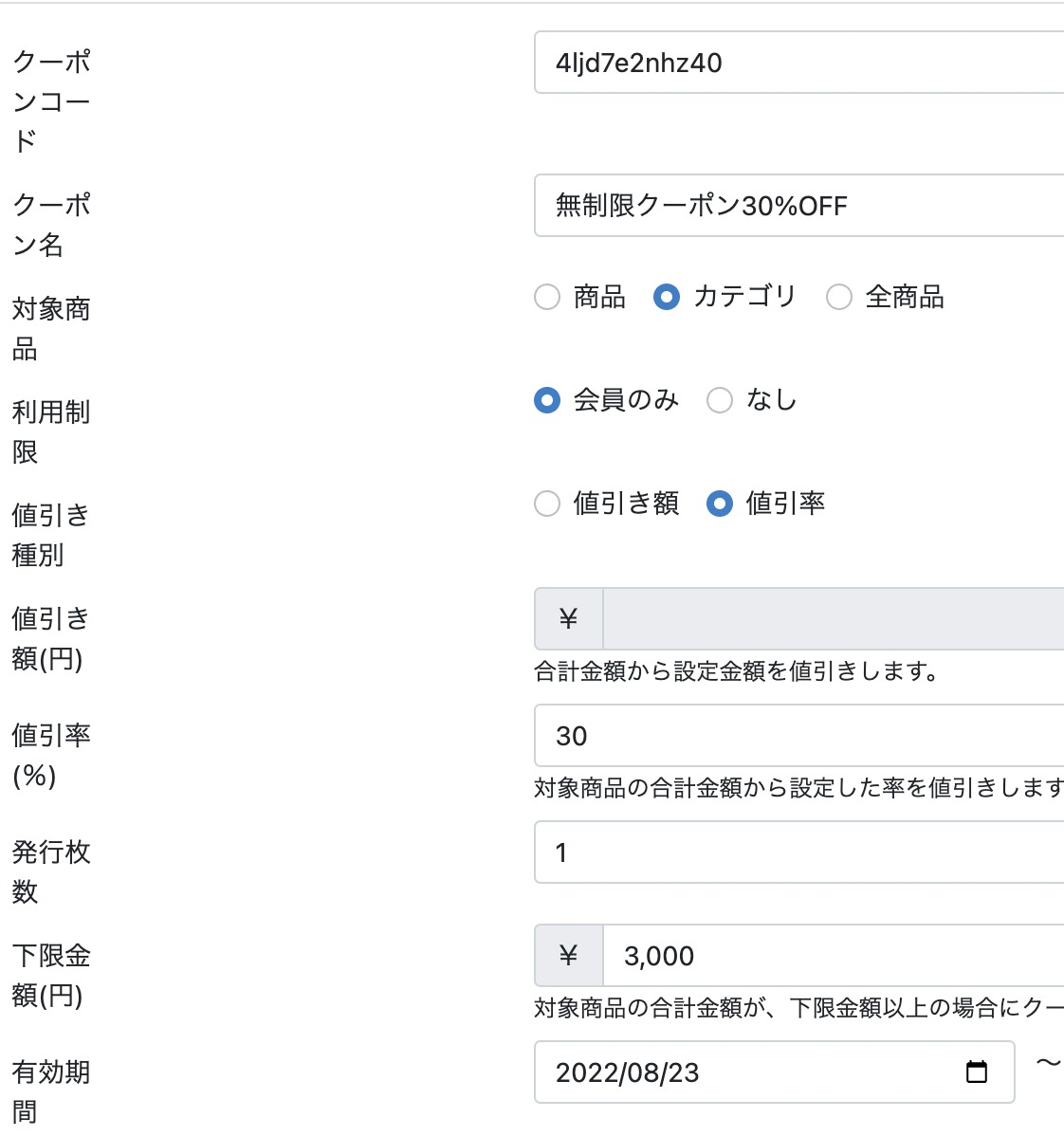This screenshot has width=1064, height=1136.
Task: Switch discount type to 値引き額
Action: tap(547, 504)
